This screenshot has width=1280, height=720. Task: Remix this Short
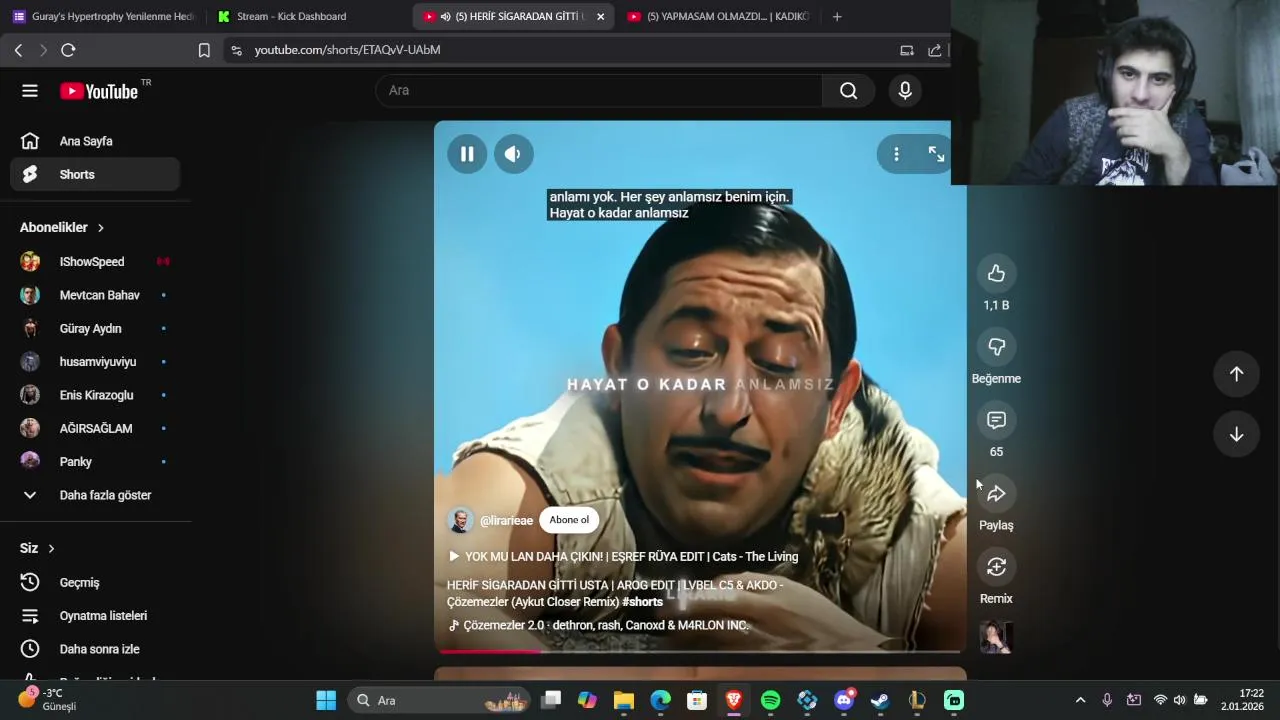coord(996,567)
